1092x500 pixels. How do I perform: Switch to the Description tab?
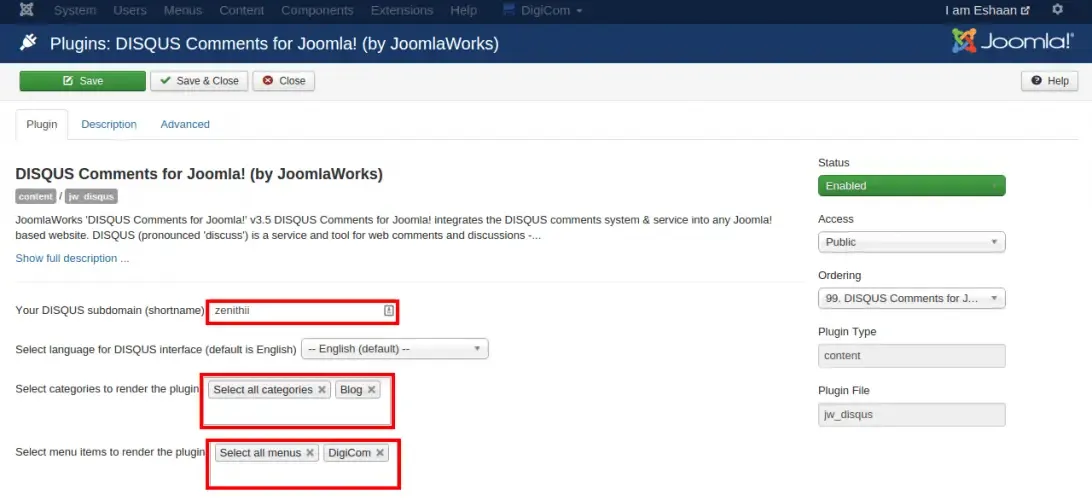(109, 125)
